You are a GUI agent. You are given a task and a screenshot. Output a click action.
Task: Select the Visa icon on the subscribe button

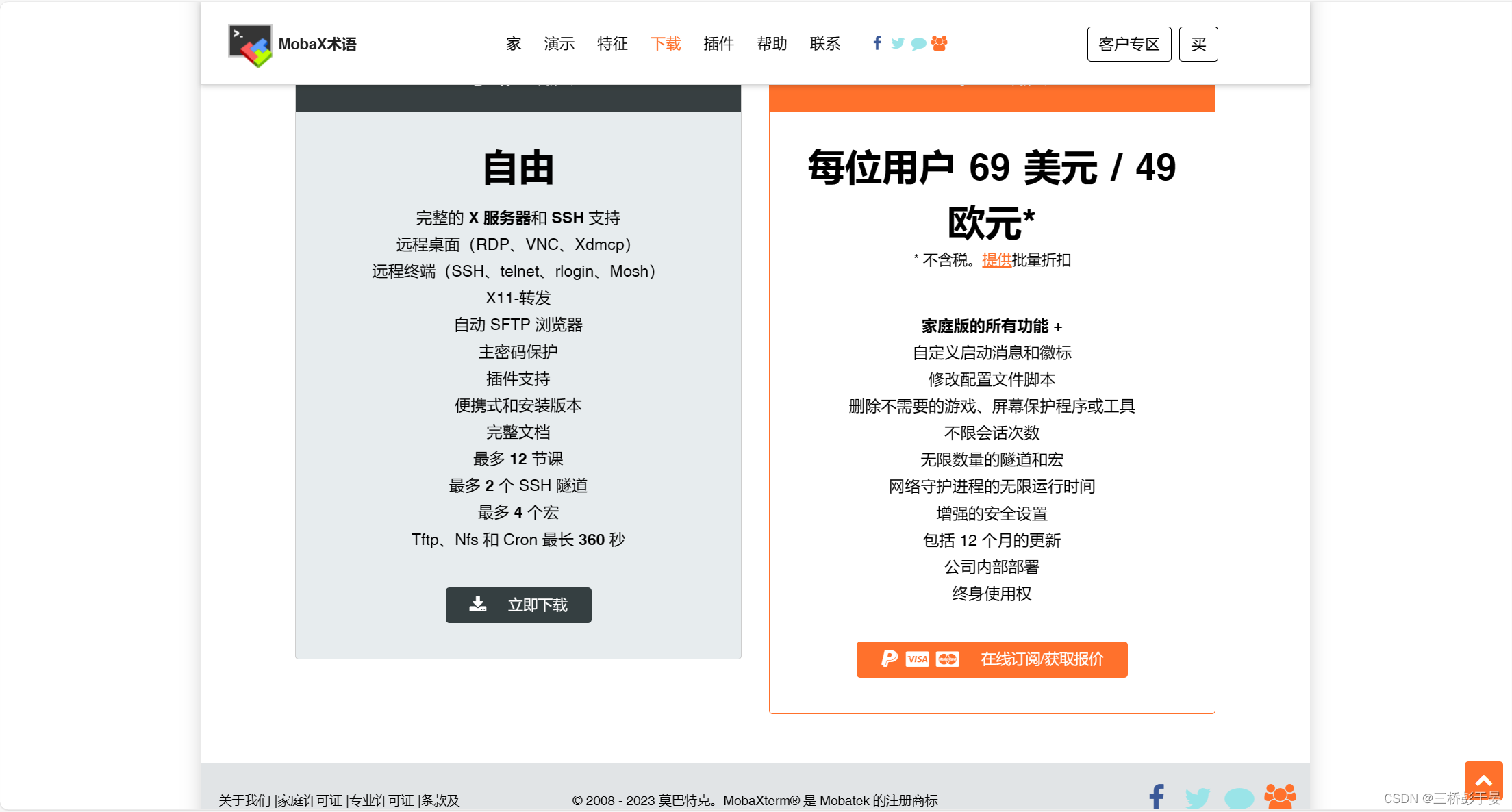(x=917, y=659)
